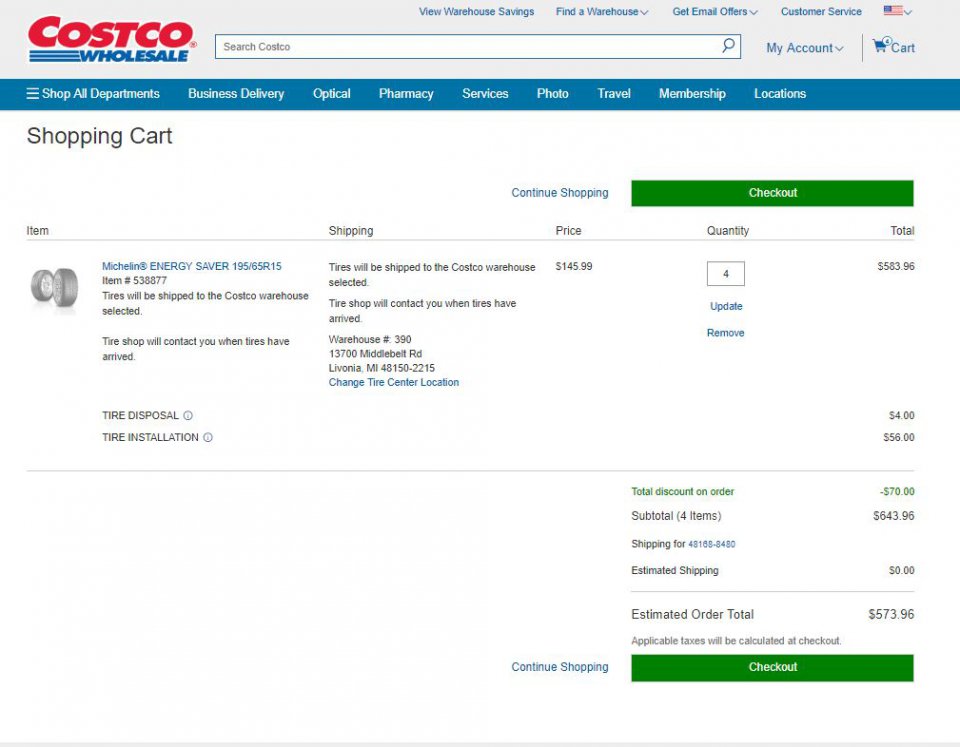The width and height of the screenshot is (960, 747).
Task: Click the Total discount value -$70.00
Action: click(897, 492)
